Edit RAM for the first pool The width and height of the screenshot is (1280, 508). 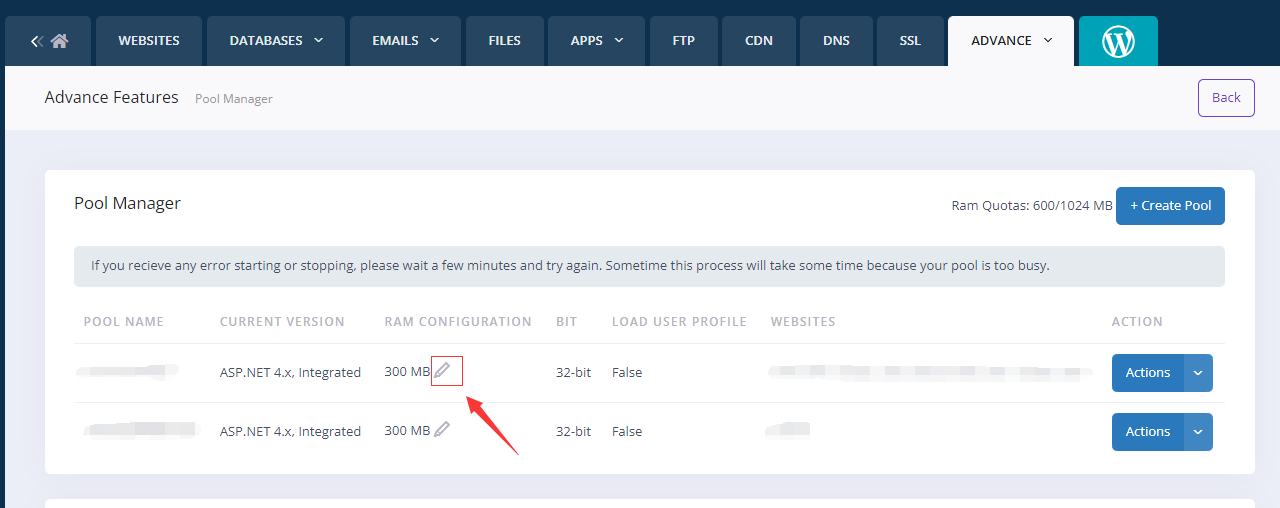tap(442, 371)
